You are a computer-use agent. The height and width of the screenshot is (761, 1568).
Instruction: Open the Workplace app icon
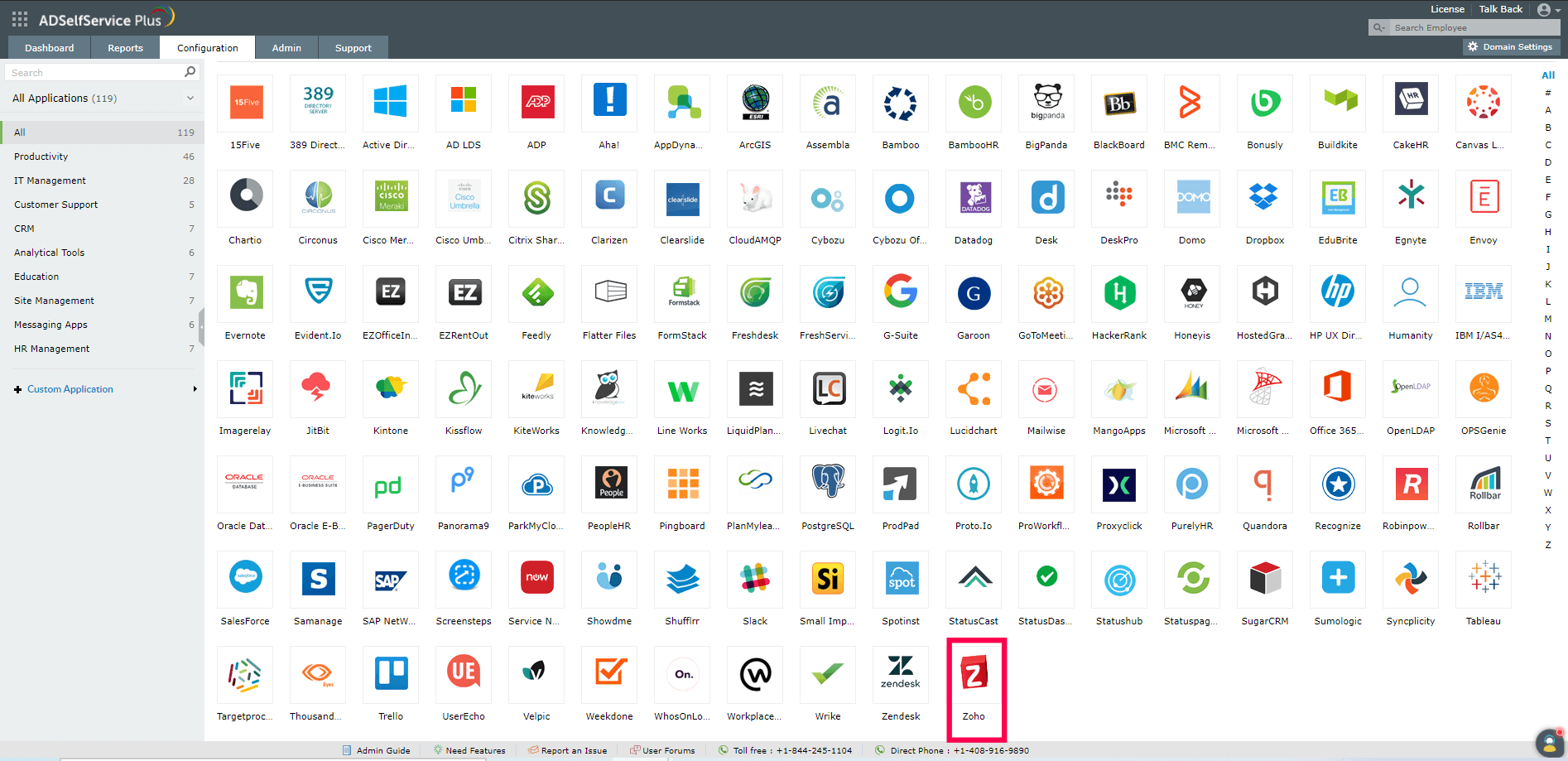[755, 674]
